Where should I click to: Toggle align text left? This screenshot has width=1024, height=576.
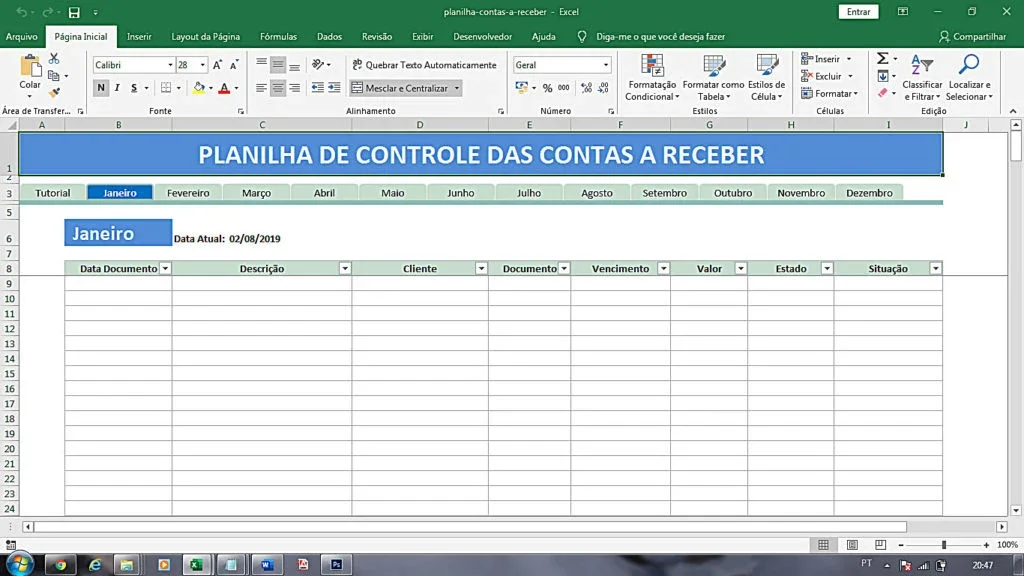(261, 88)
